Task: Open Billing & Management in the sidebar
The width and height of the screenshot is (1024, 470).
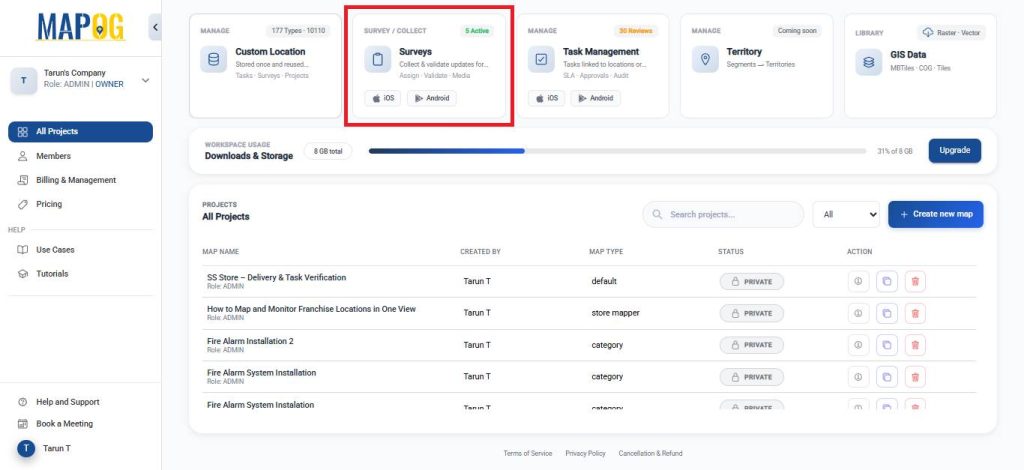Action: click(x=76, y=180)
